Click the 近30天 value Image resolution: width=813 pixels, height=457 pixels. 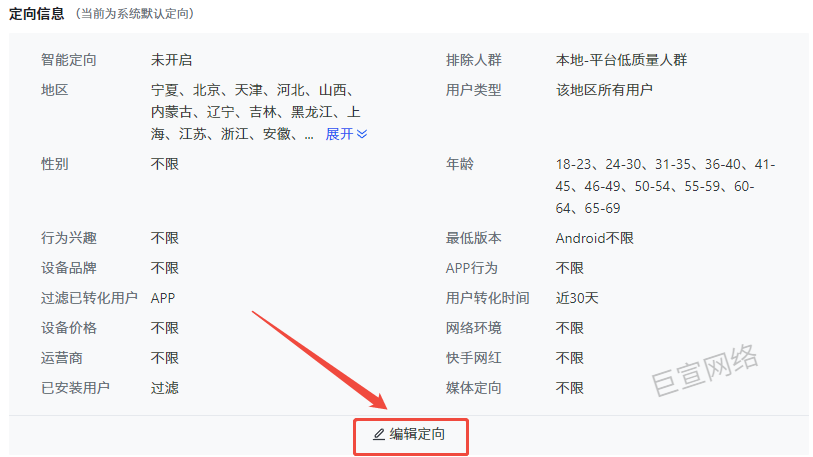[577, 298]
